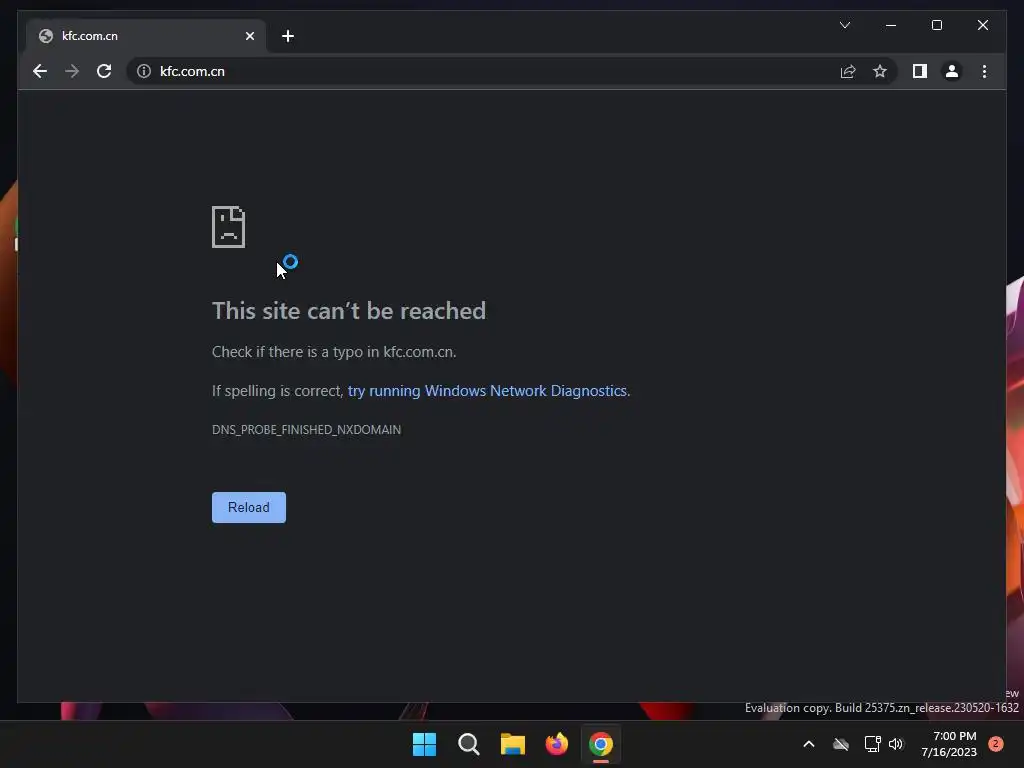Close the kfc.com.cn tab
The image size is (1024, 768).
(x=249, y=36)
